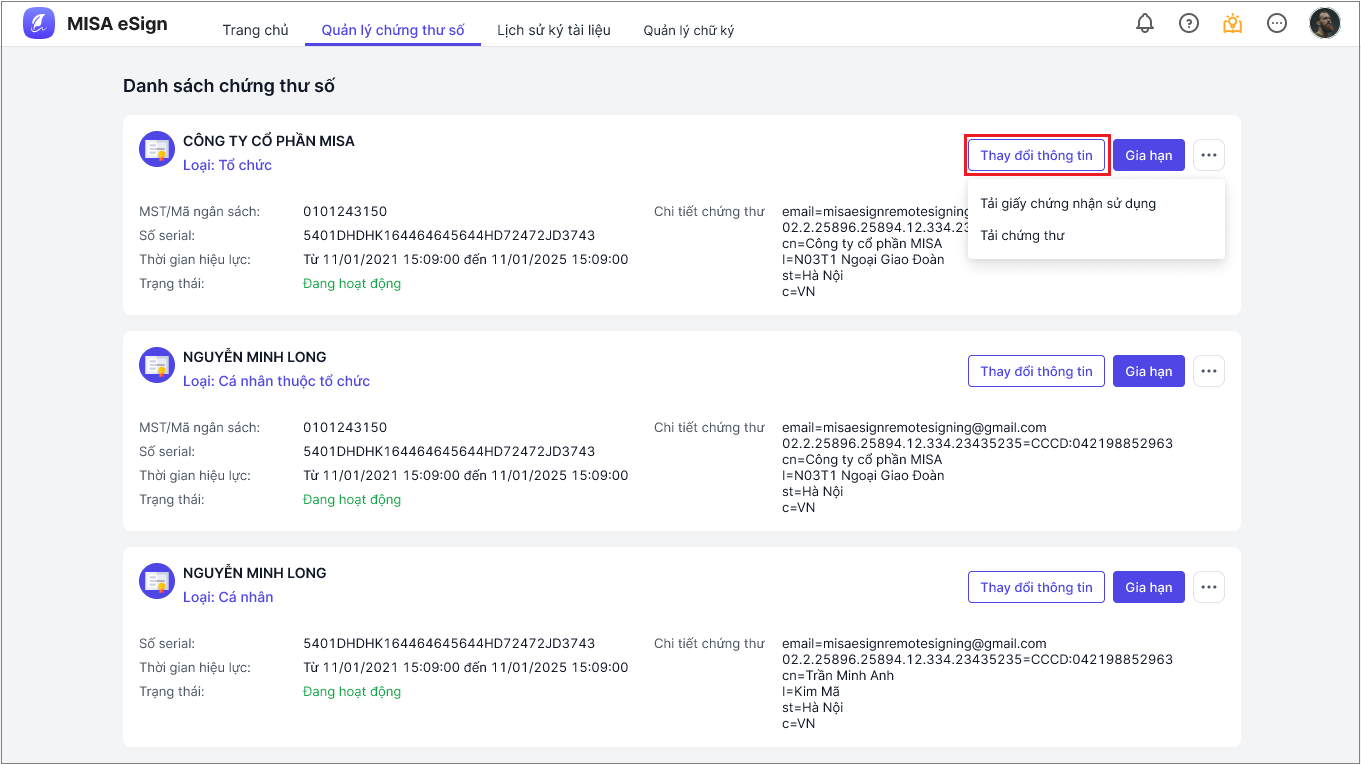Click Thay đổi thông tin on Loại: Cá nhân card
This screenshot has width=1361, height=764.
tap(1037, 587)
